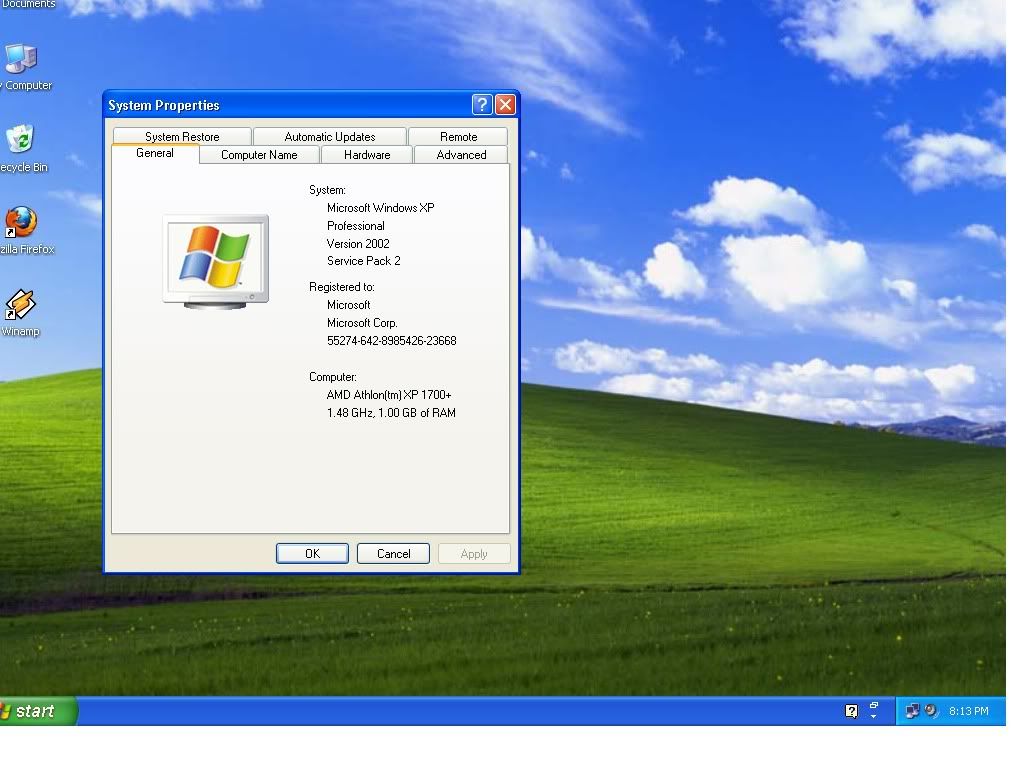This screenshot has height=768, width=1024.
Task: Click the "Microsoft Windows XP" text
Action: [381, 208]
